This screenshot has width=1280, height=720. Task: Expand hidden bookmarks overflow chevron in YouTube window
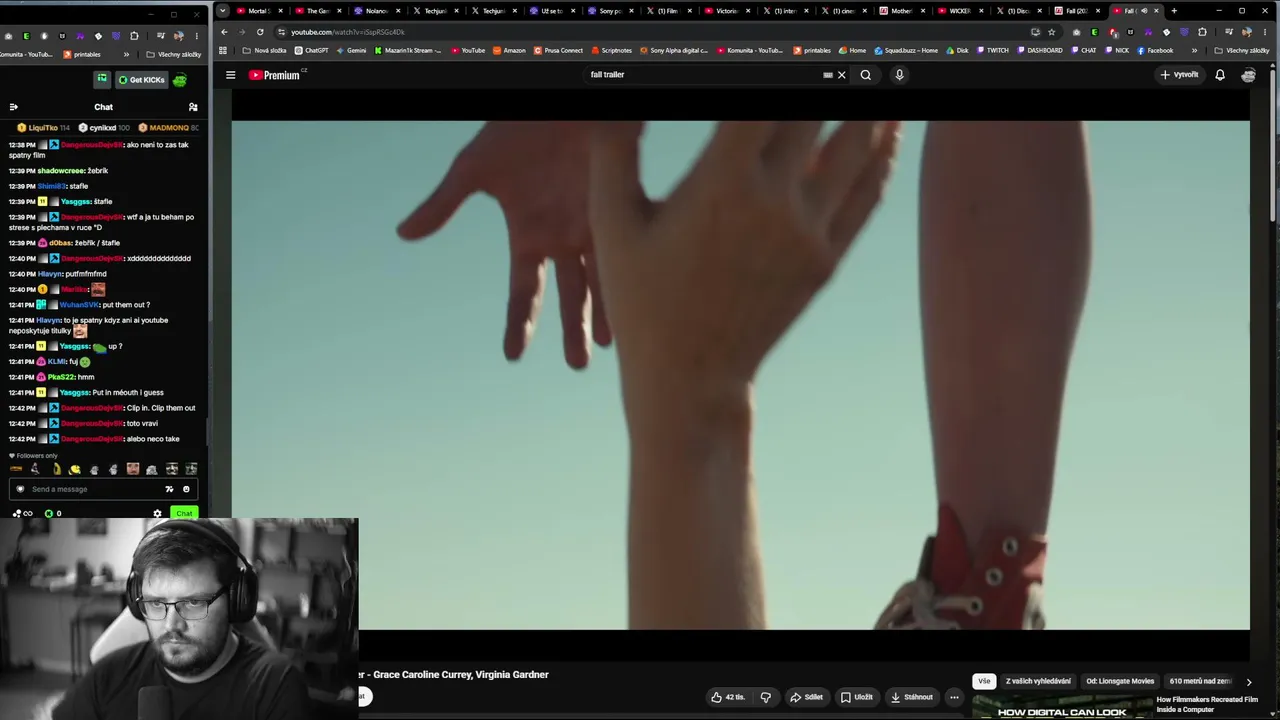tap(1194, 50)
